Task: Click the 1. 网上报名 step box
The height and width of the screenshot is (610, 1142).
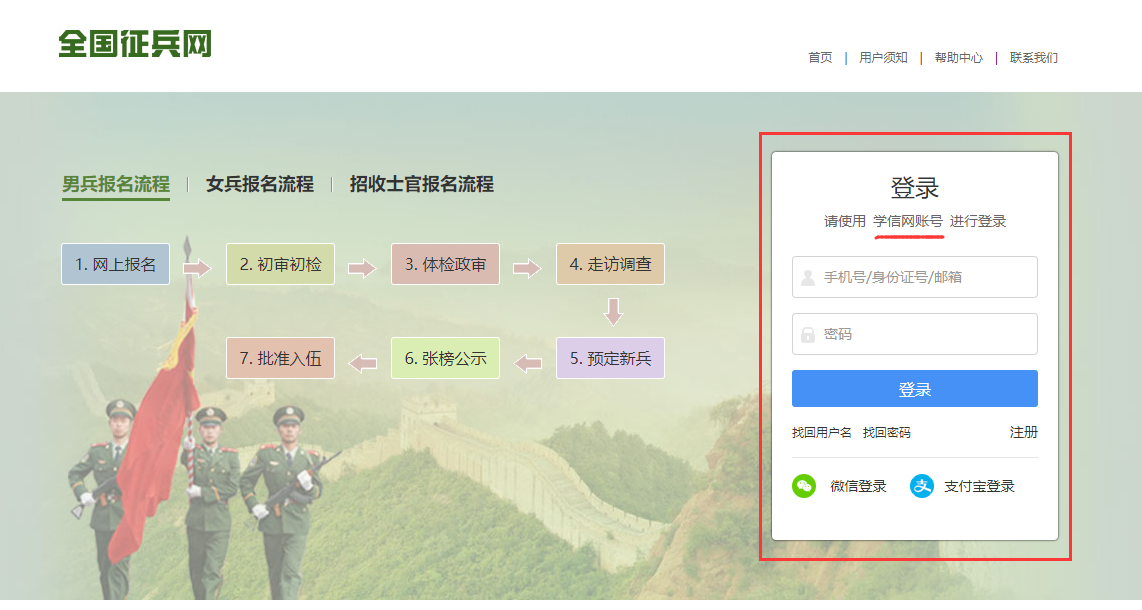Action: [x=115, y=265]
